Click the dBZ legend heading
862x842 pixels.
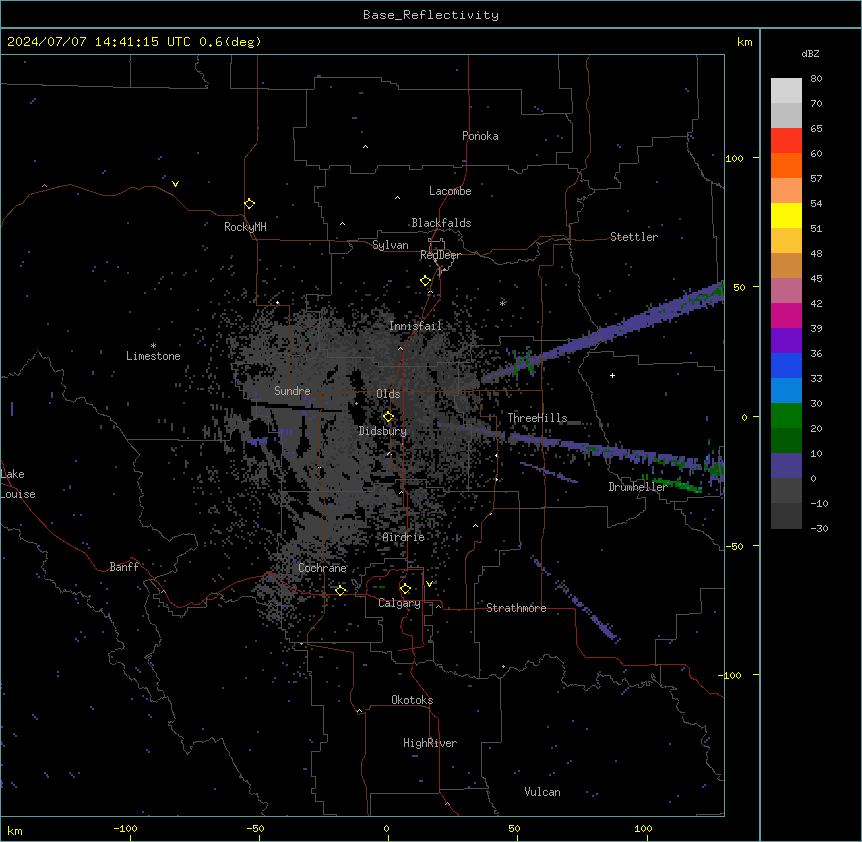pyautogui.click(x=810, y=53)
